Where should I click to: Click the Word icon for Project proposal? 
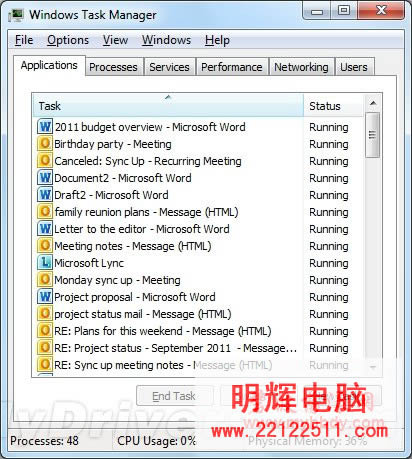pos(45,297)
